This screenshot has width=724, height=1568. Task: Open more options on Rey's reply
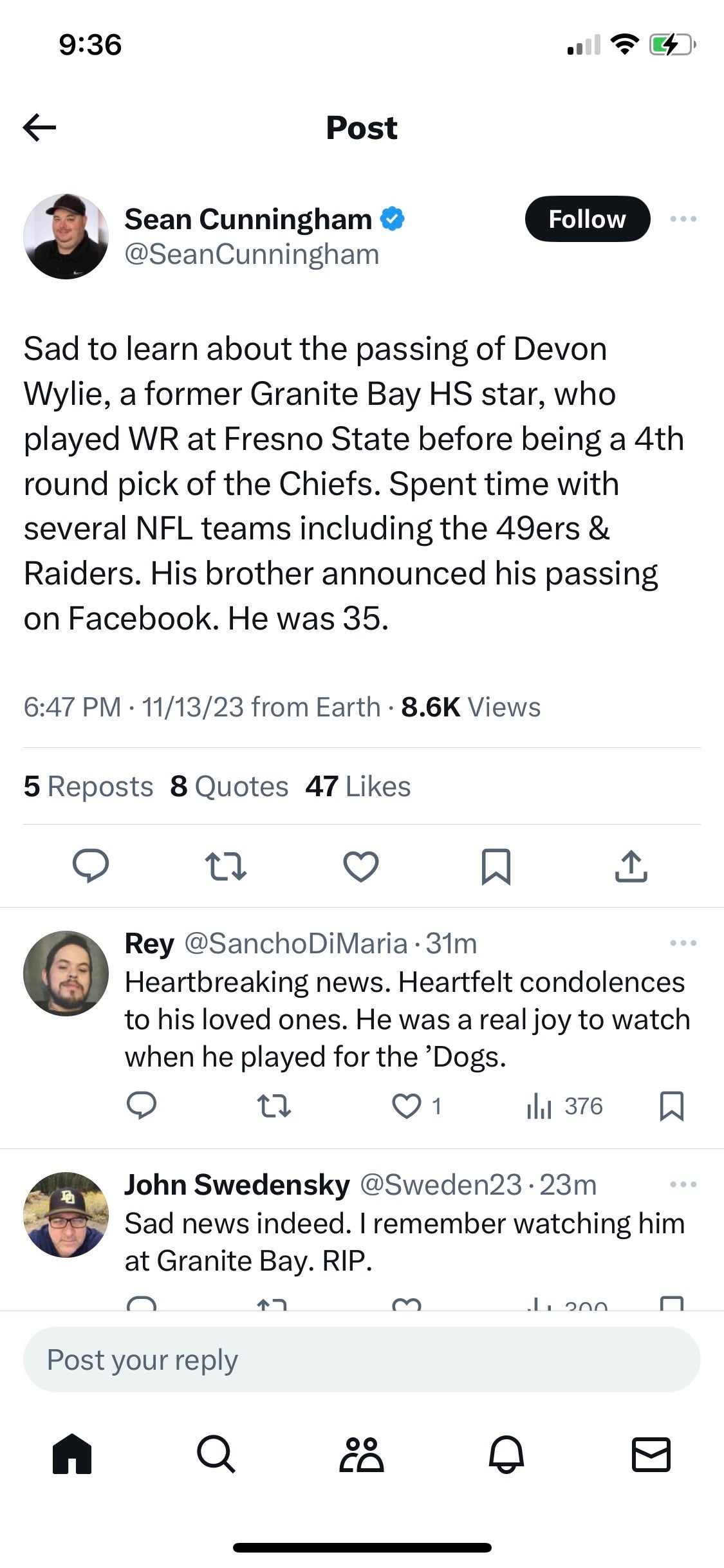point(683,942)
